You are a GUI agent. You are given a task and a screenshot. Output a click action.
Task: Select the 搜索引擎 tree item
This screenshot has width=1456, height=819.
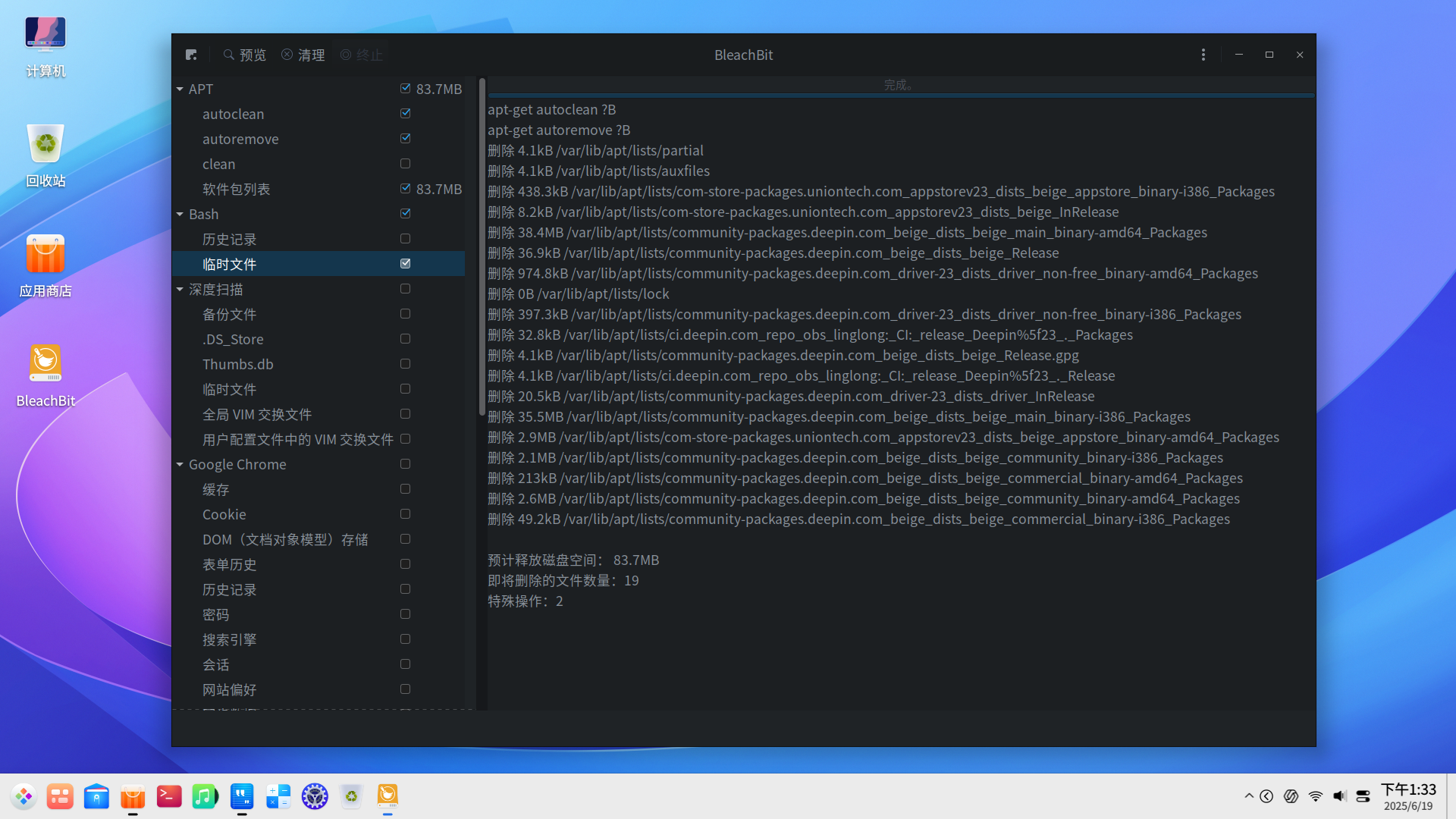tap(318, 639)
